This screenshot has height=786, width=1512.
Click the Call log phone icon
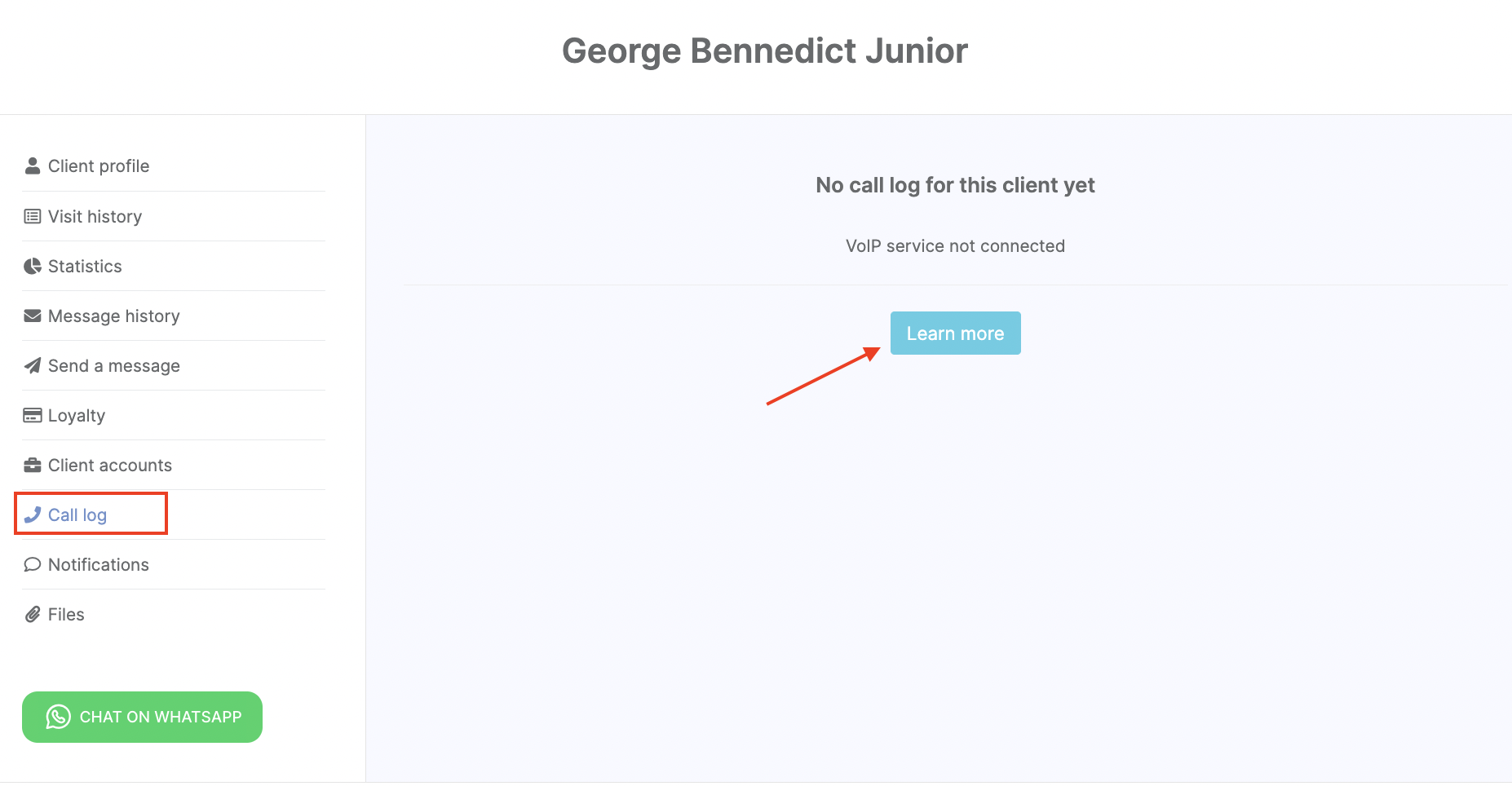33,515
